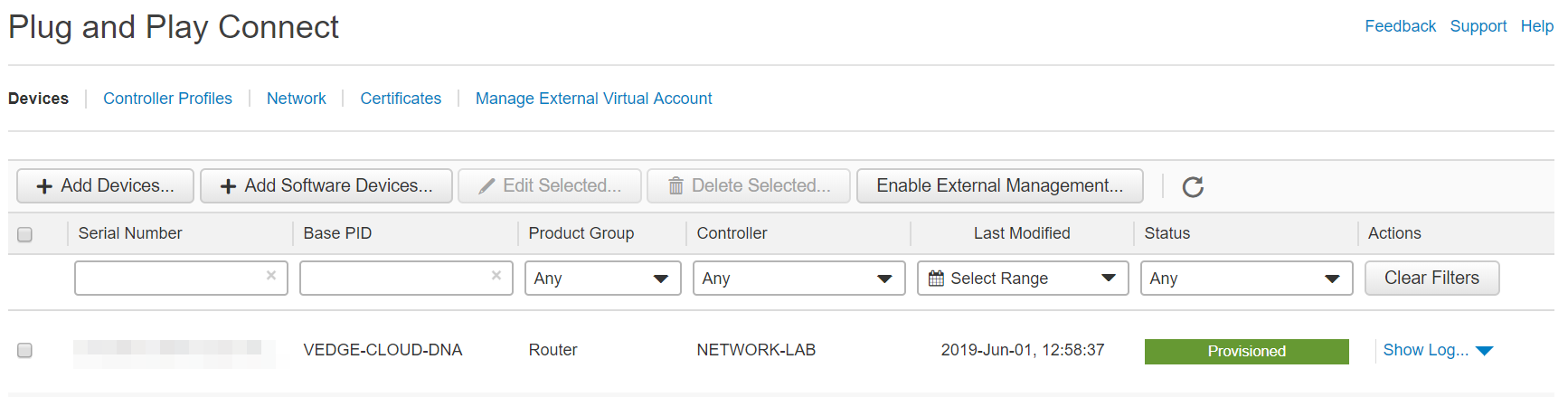Expand the Show Log arrow menu
1568x397 pixels.
click(x=1485, y=351)
